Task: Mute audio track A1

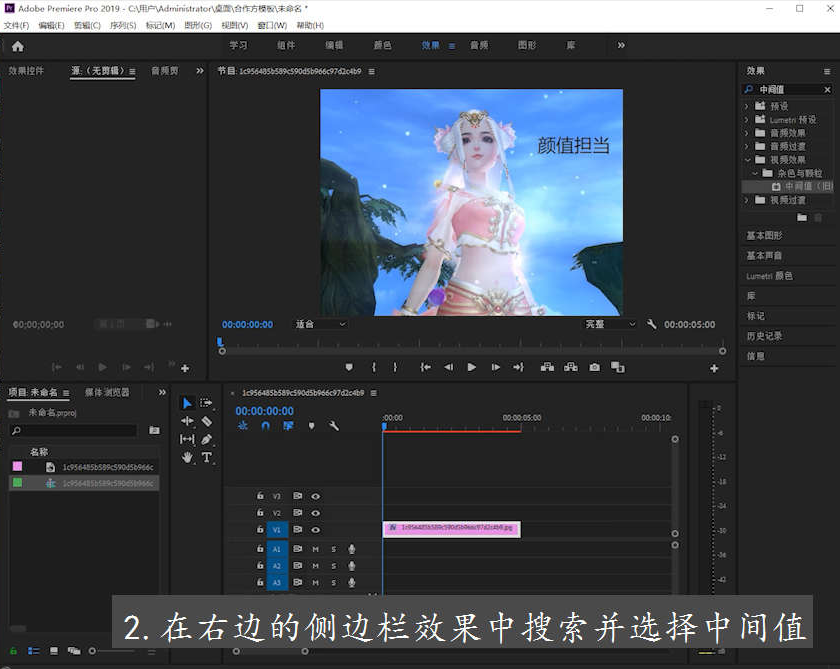Action: [x=316, y=549]
